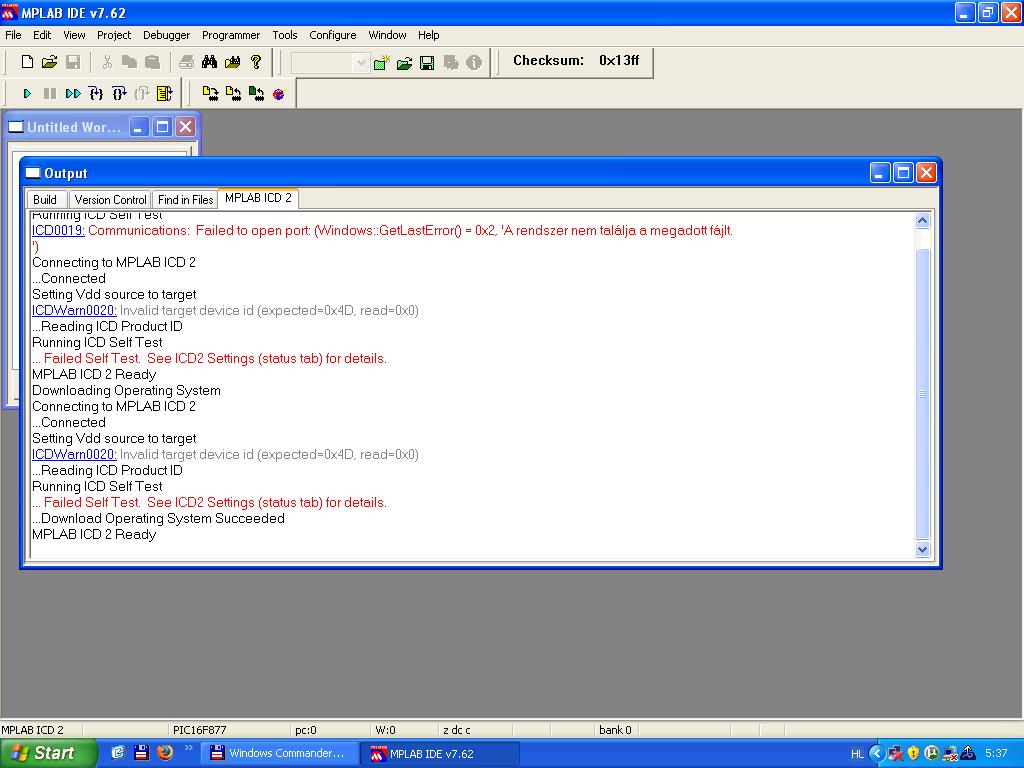The height and width of the screenshot is (768, 1024).
Task: Open the first ICDWarn0020 warning link
Action: point(74,311)
